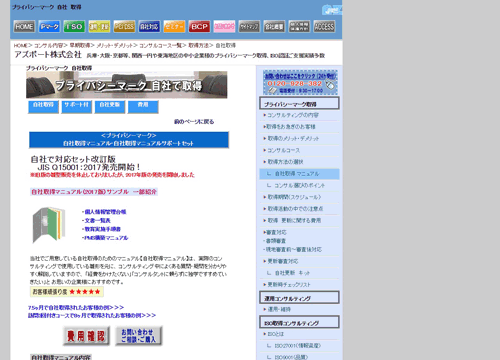Click the 取得方法 breadcrumb link

tap(199, 45)
